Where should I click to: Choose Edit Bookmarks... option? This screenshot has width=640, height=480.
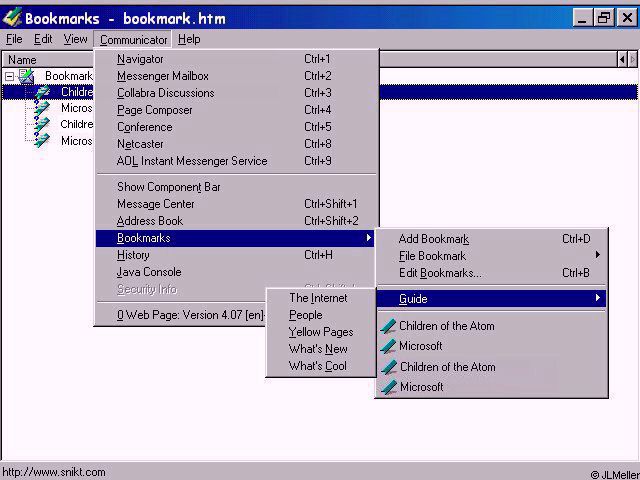pos(440,273)
